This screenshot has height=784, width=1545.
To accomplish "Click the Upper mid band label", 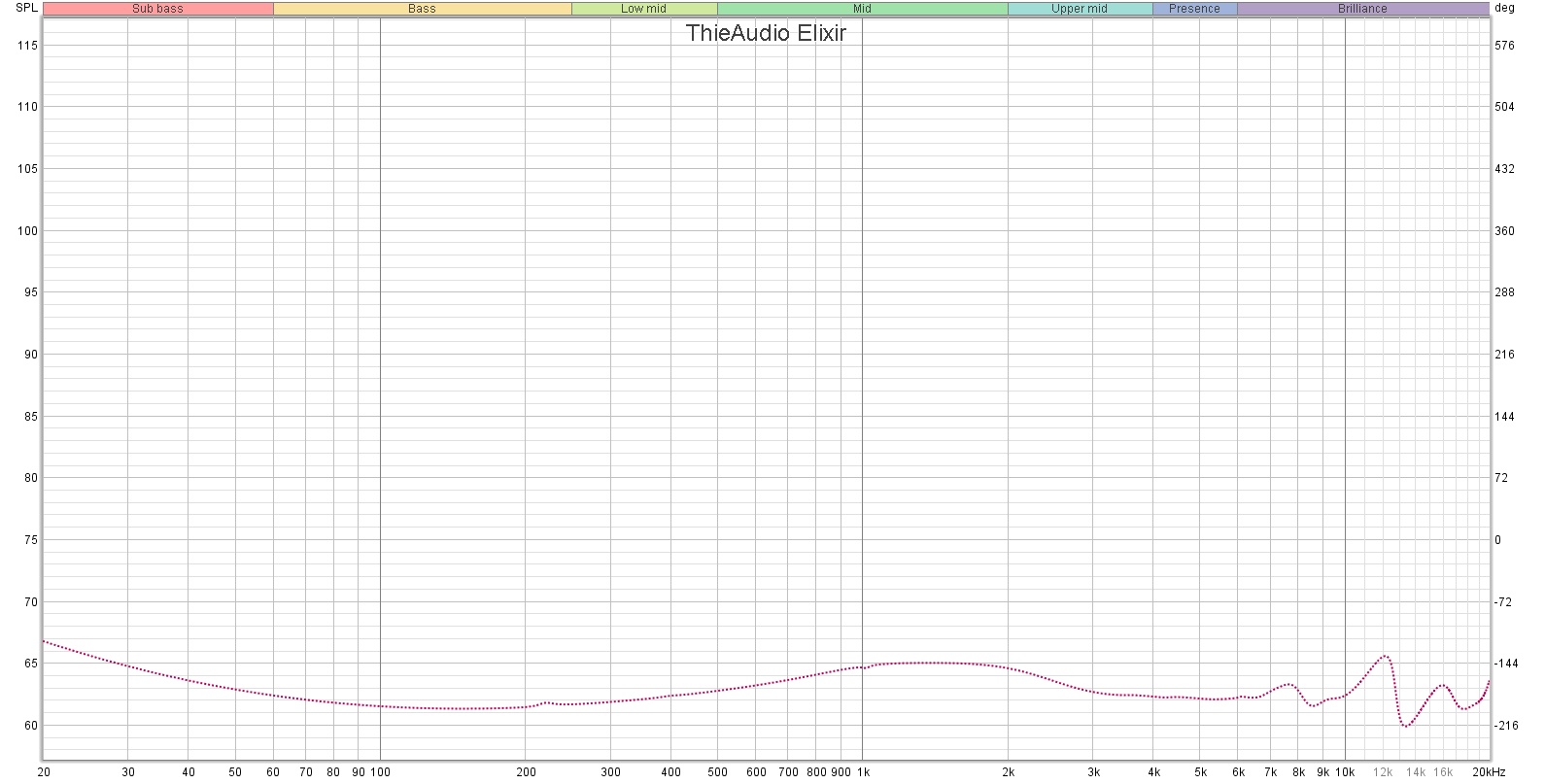I will point(1079,9).
